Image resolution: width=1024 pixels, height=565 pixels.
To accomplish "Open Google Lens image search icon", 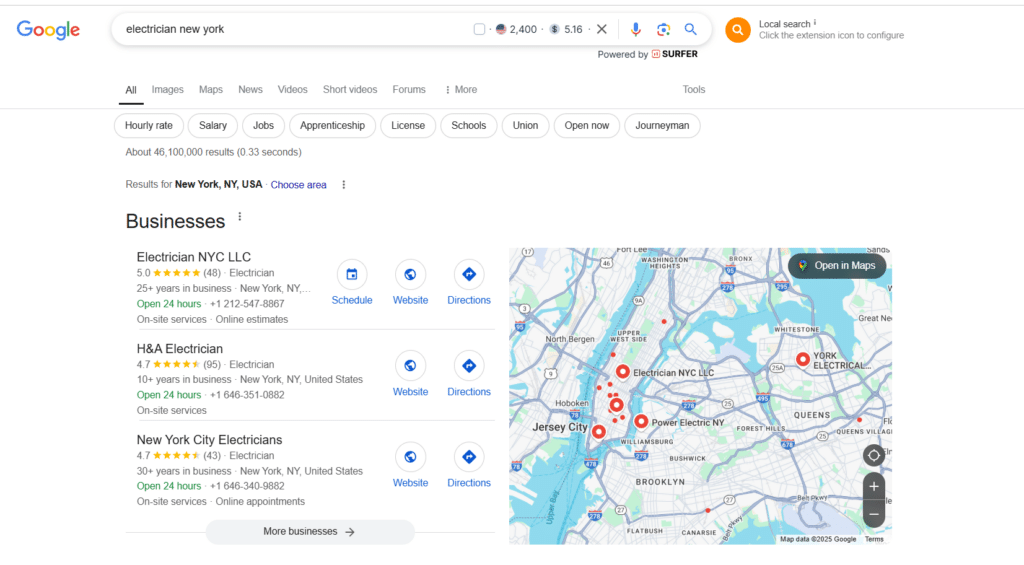I will coord(664,29).
